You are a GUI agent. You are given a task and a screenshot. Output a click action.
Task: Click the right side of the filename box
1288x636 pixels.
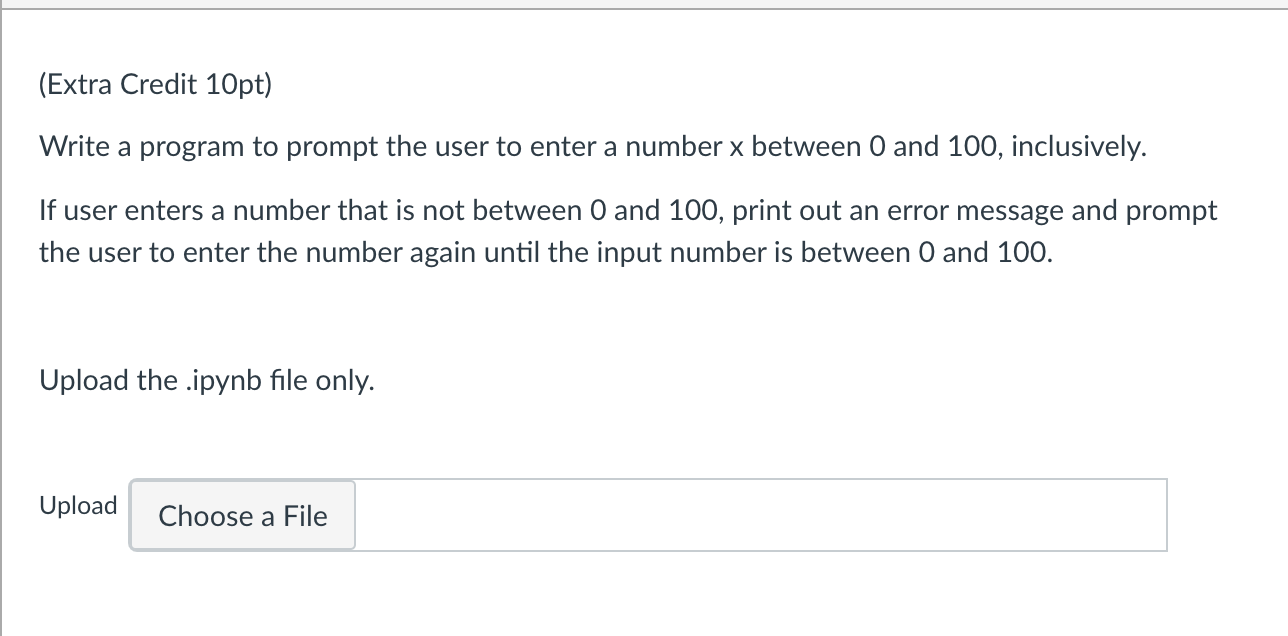(x=1100, y=514)
